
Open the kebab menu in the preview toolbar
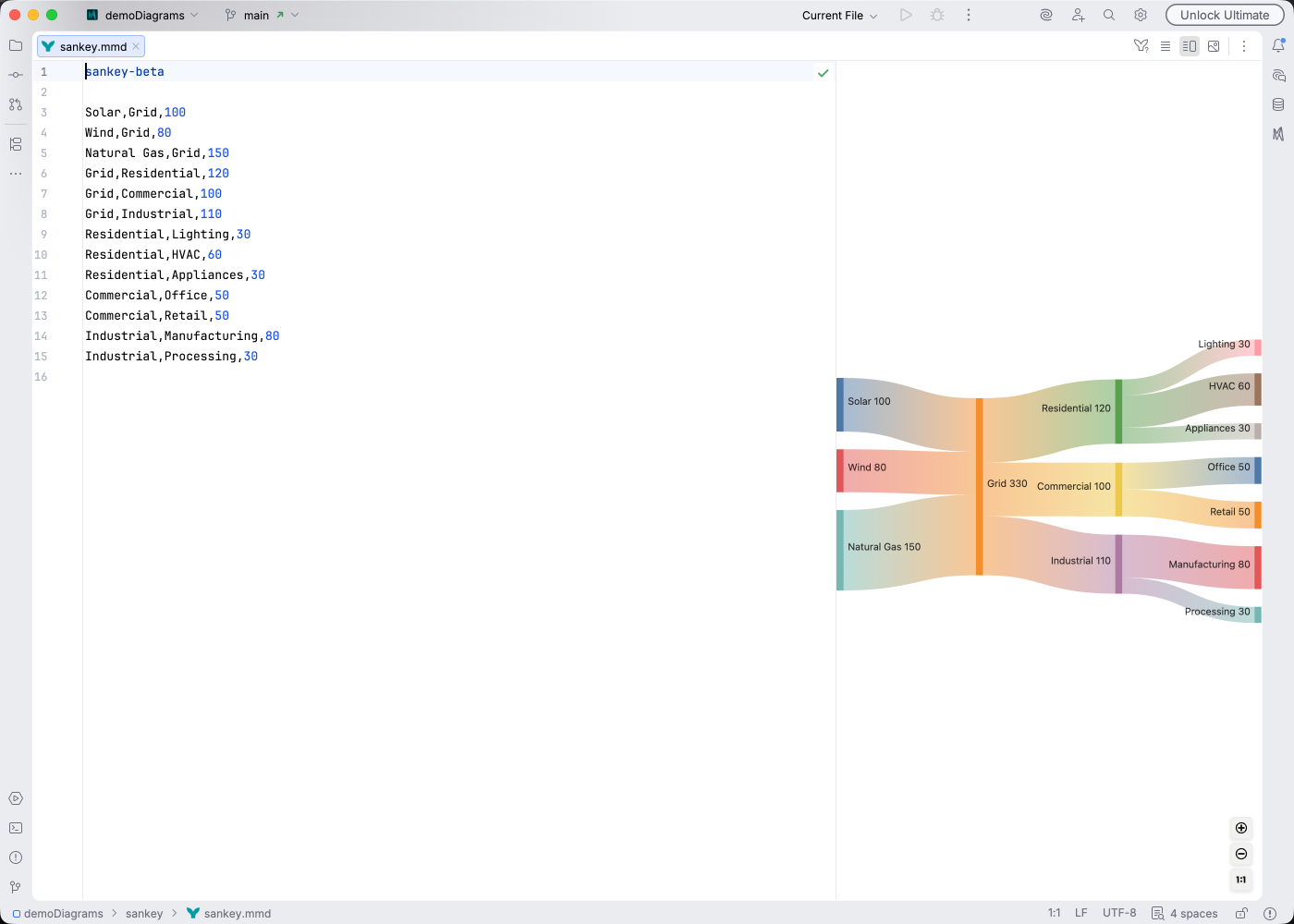[x=1244, y=45]
